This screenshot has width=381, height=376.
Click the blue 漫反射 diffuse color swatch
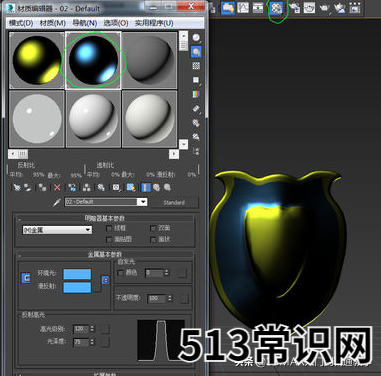click(x=77, y=287)
